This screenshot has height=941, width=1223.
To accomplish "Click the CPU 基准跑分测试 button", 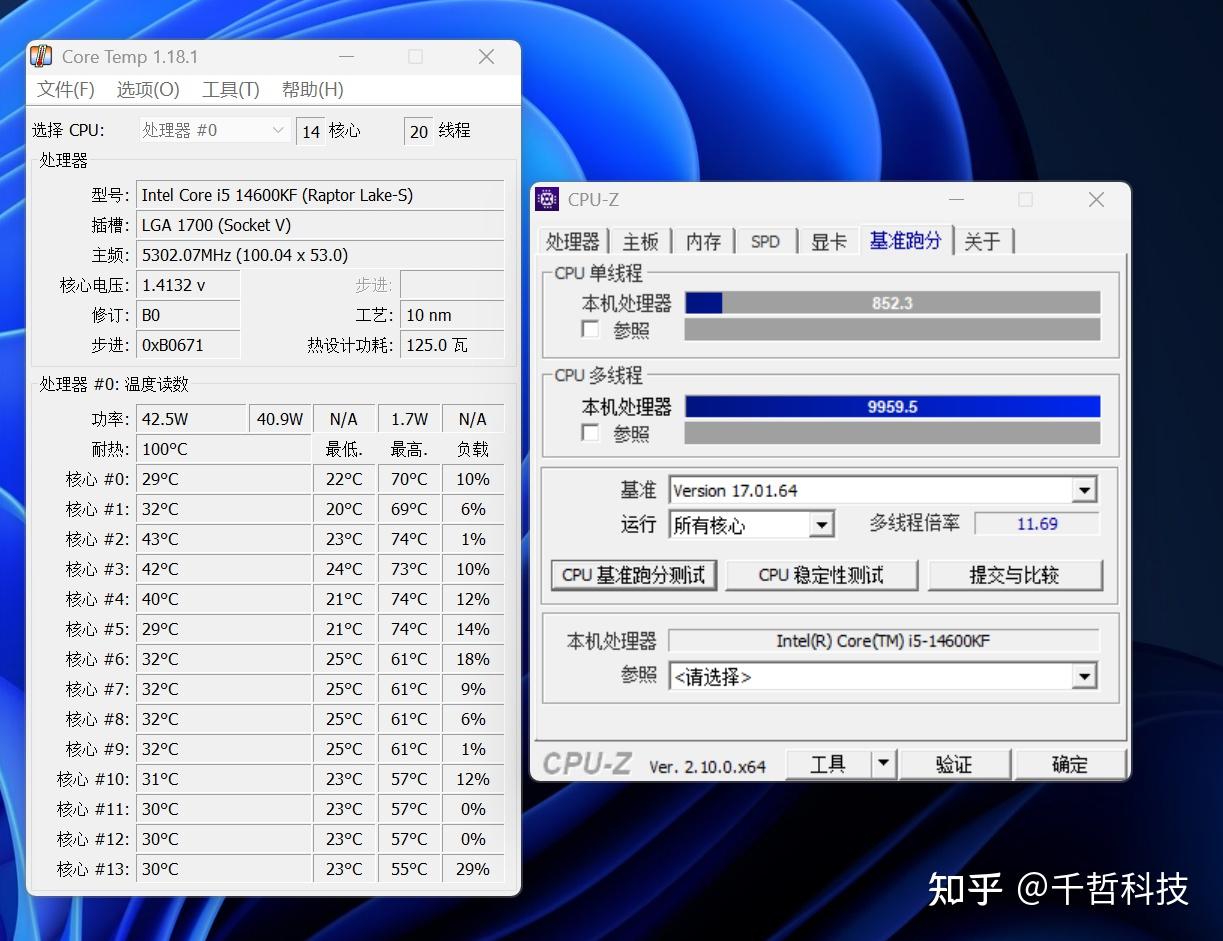I will (x=634, y=575).
